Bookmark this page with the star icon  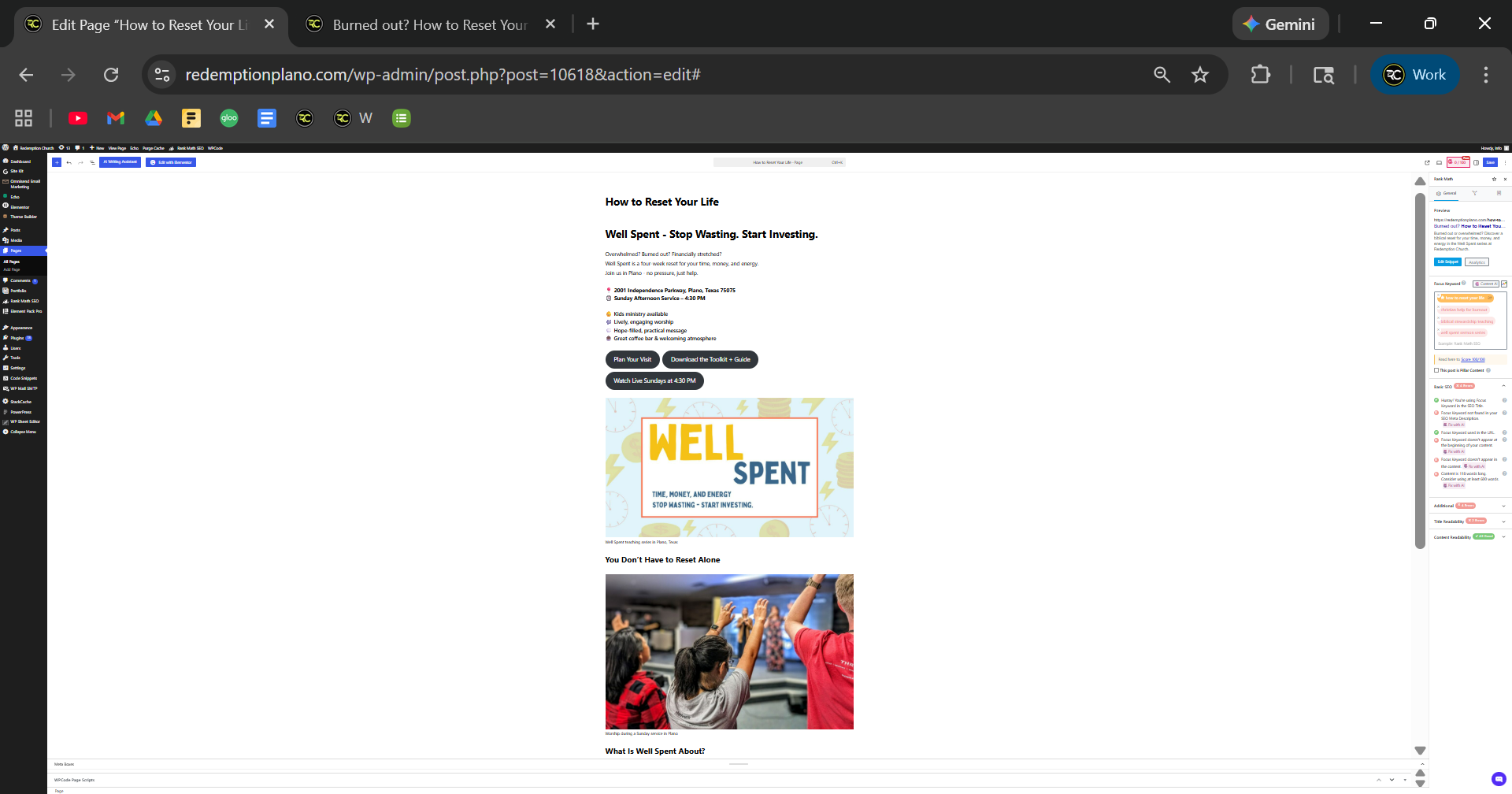[1199, 75]
